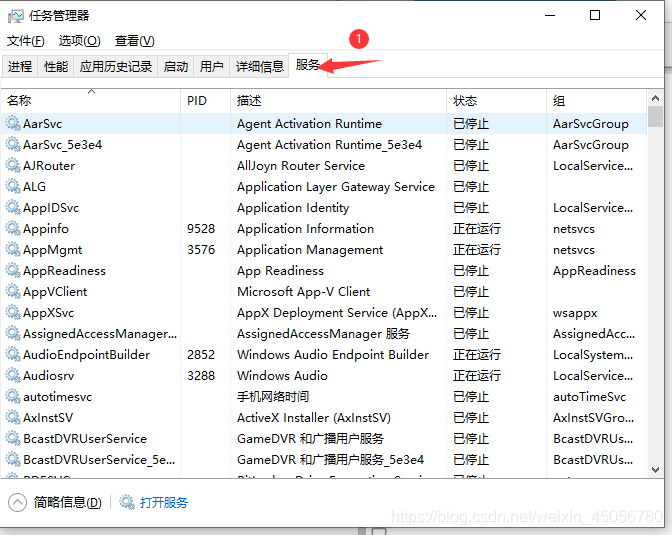Click the gear icon beside AppXSvc
This screenshot has width=672, height=535.
click(x=13, y=313)
